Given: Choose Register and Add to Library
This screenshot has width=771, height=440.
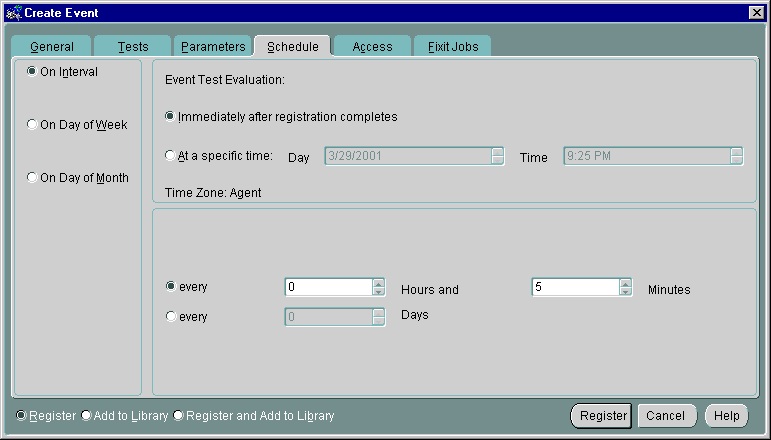Looking at the screenshot, I should point(179,415).
